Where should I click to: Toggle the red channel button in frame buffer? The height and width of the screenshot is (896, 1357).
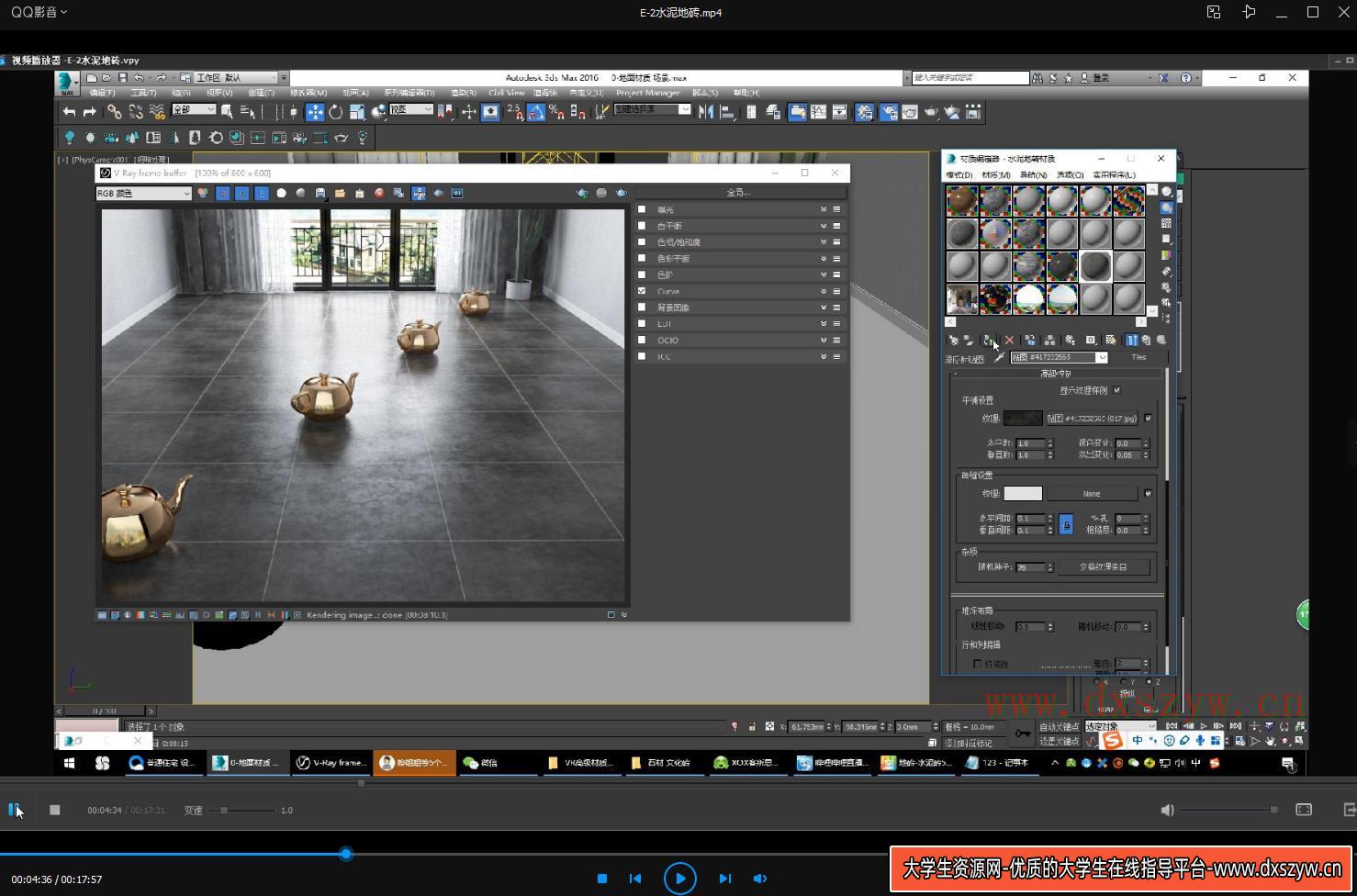[222, 193]
